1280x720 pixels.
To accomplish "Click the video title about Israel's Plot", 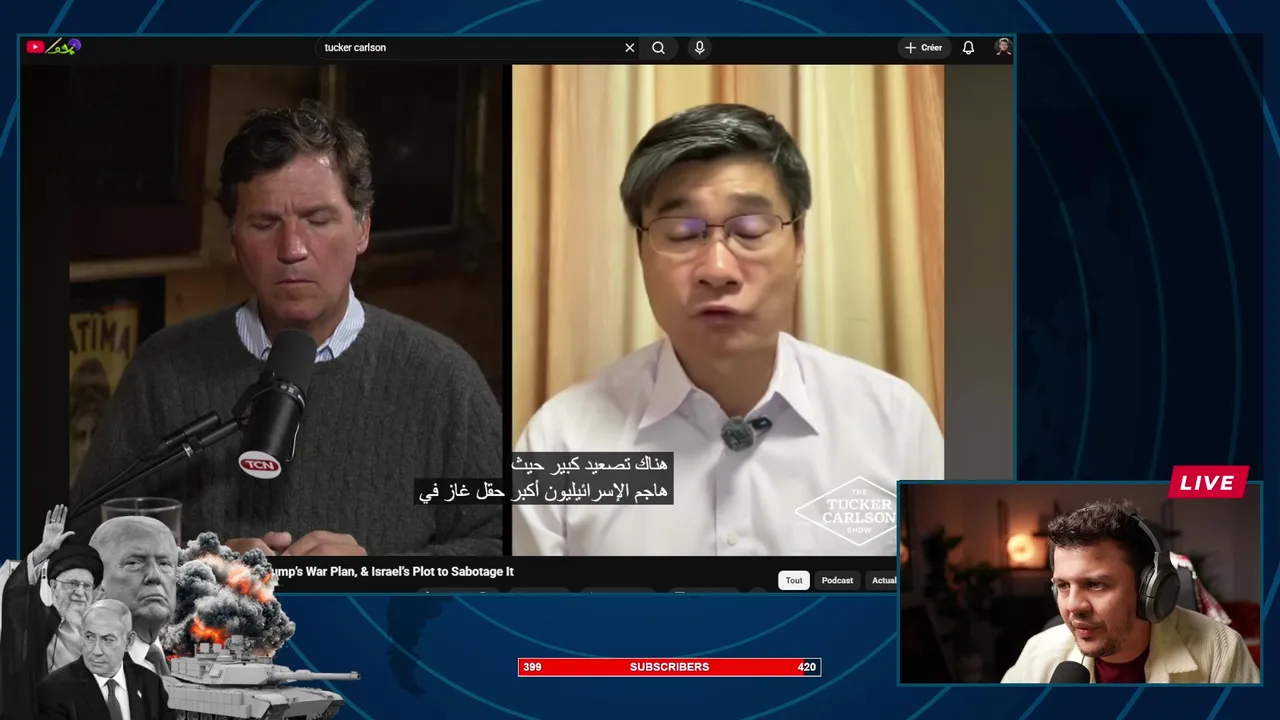I will click(394, 571).
